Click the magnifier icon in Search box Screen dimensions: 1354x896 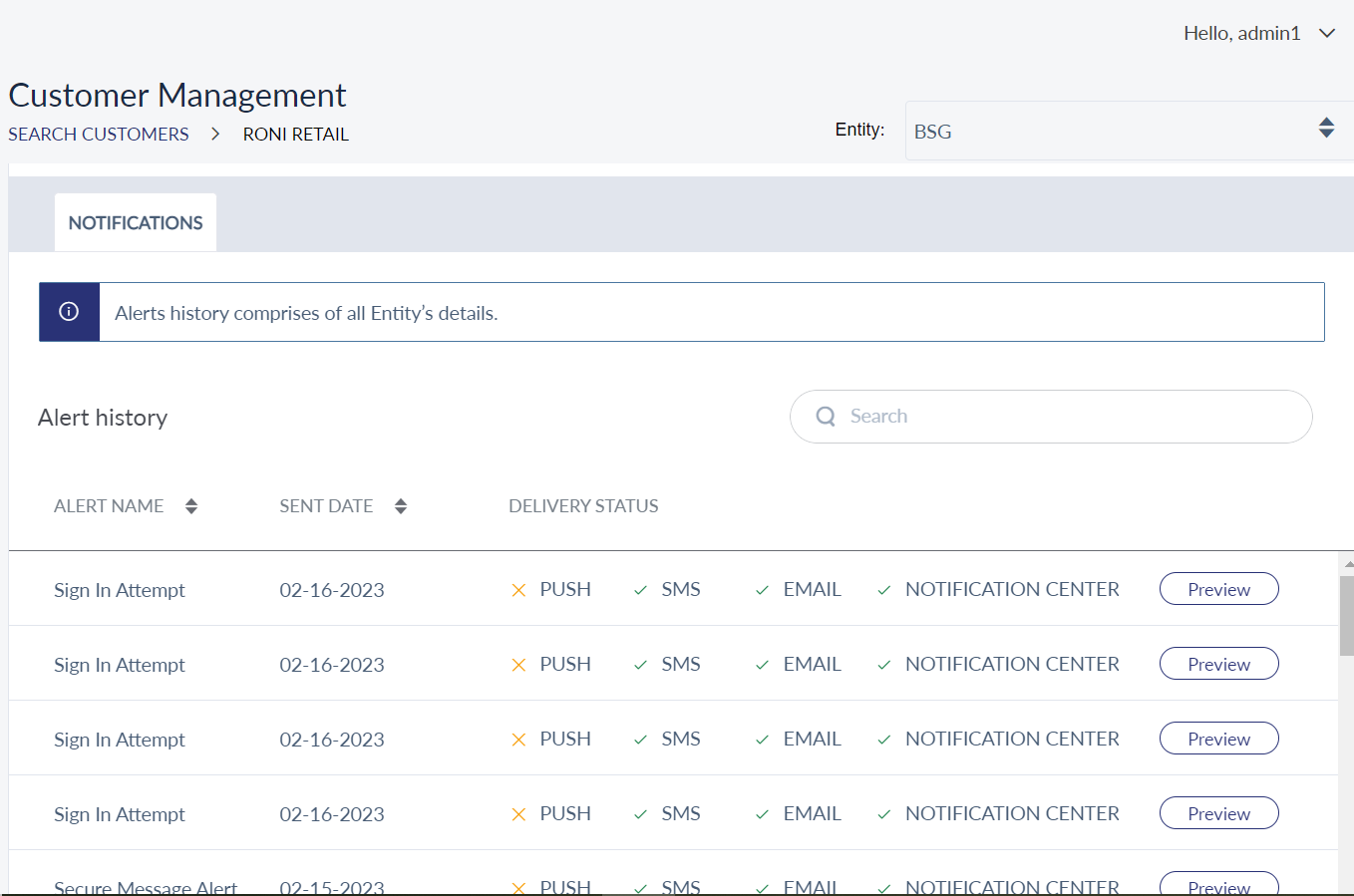click(x=826, y=417)
